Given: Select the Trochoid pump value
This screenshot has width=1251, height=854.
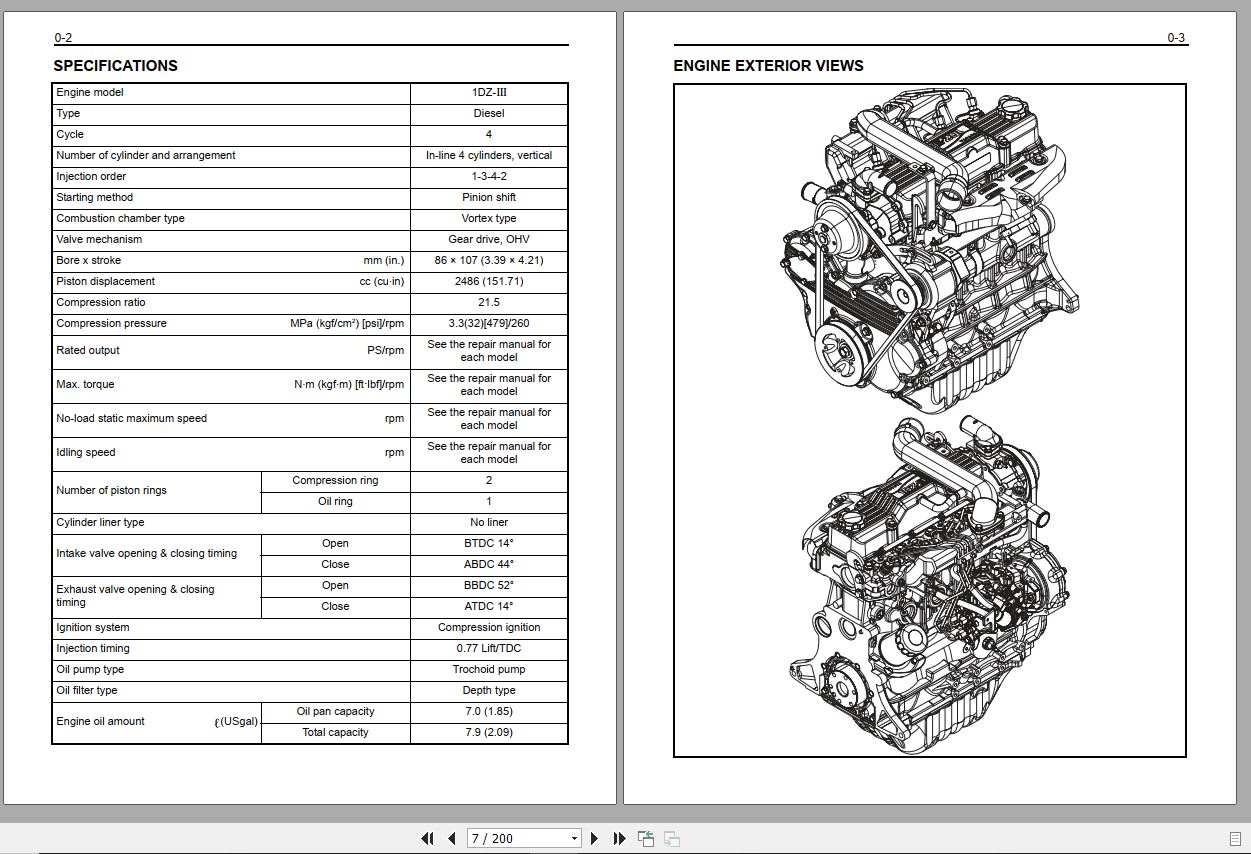Looking at the screenshot, I should (488, 669).
